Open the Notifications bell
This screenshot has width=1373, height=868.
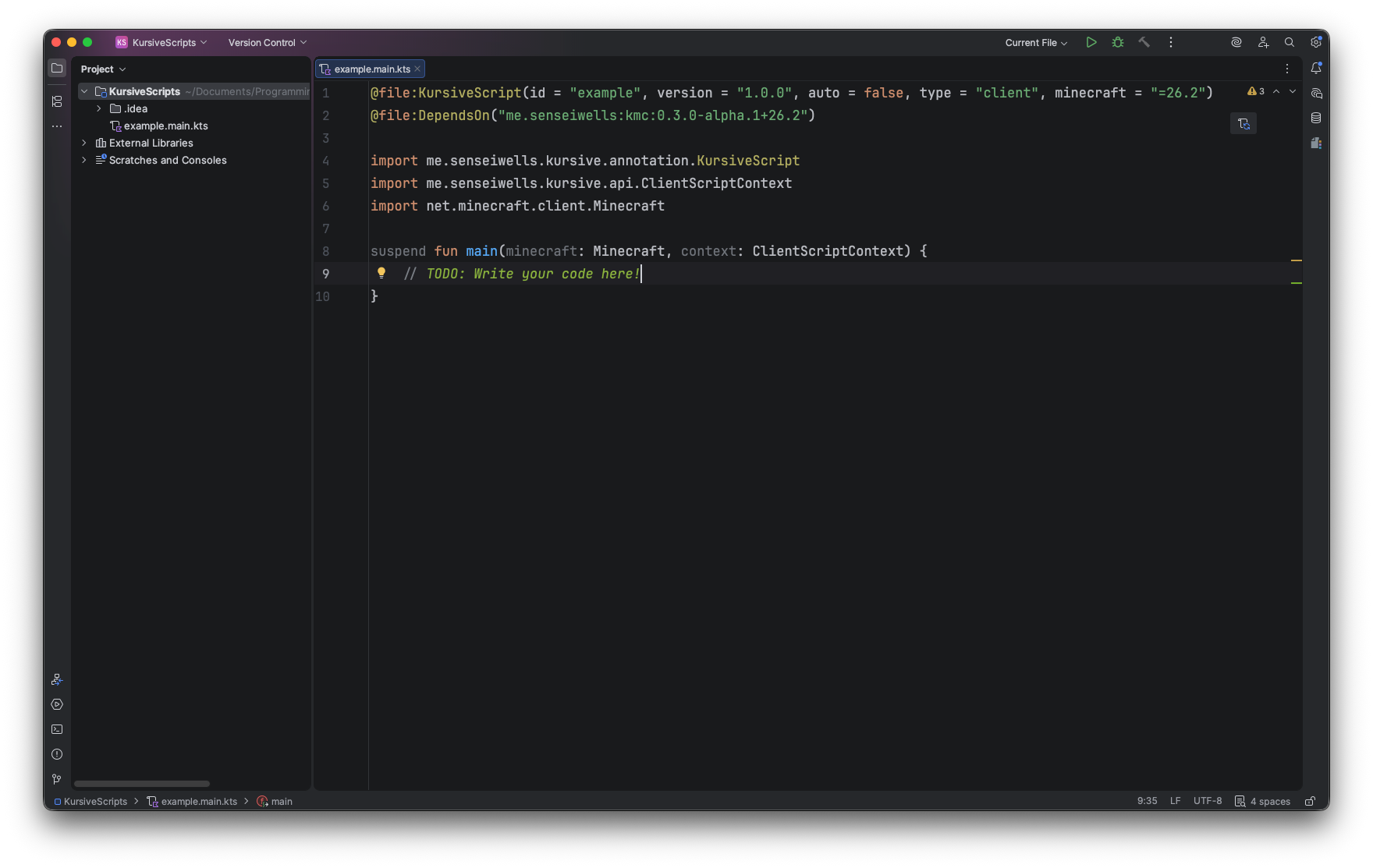tap(1316, 68)
